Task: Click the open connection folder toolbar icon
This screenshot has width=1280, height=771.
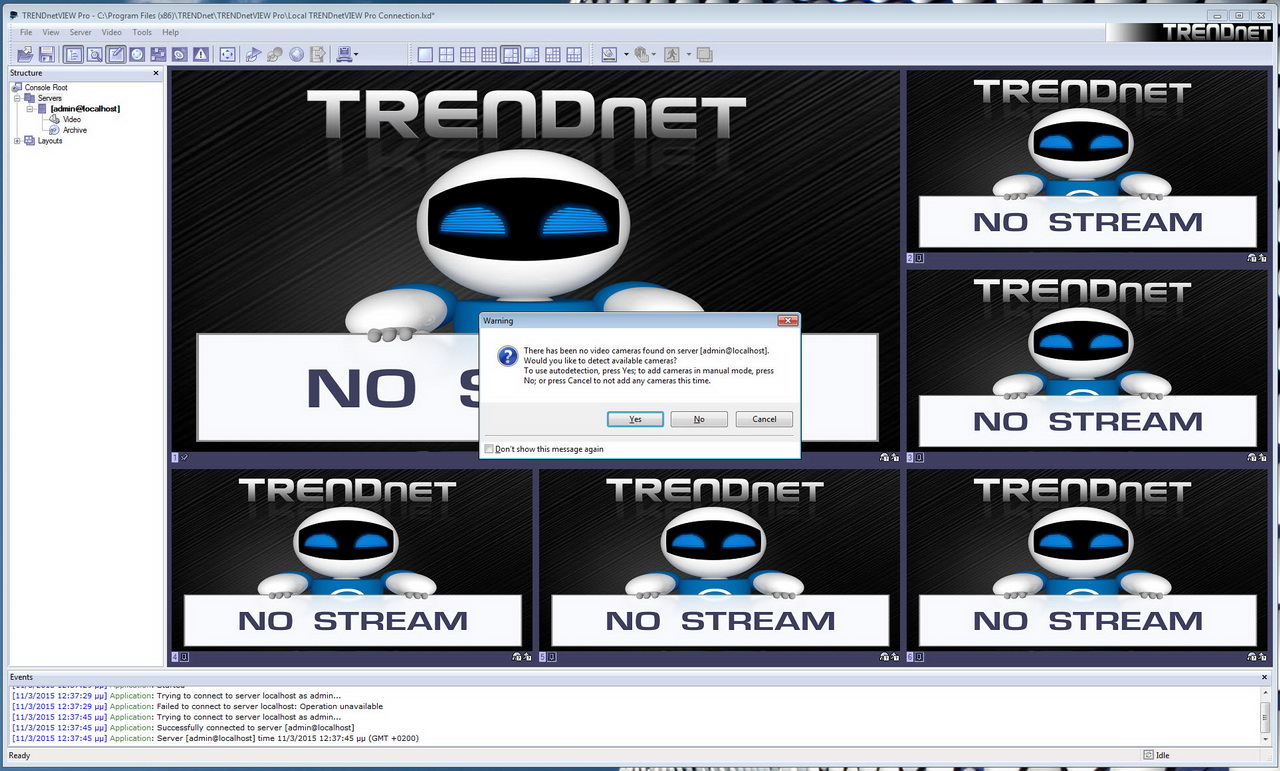Action: click(x=25, y=54)
